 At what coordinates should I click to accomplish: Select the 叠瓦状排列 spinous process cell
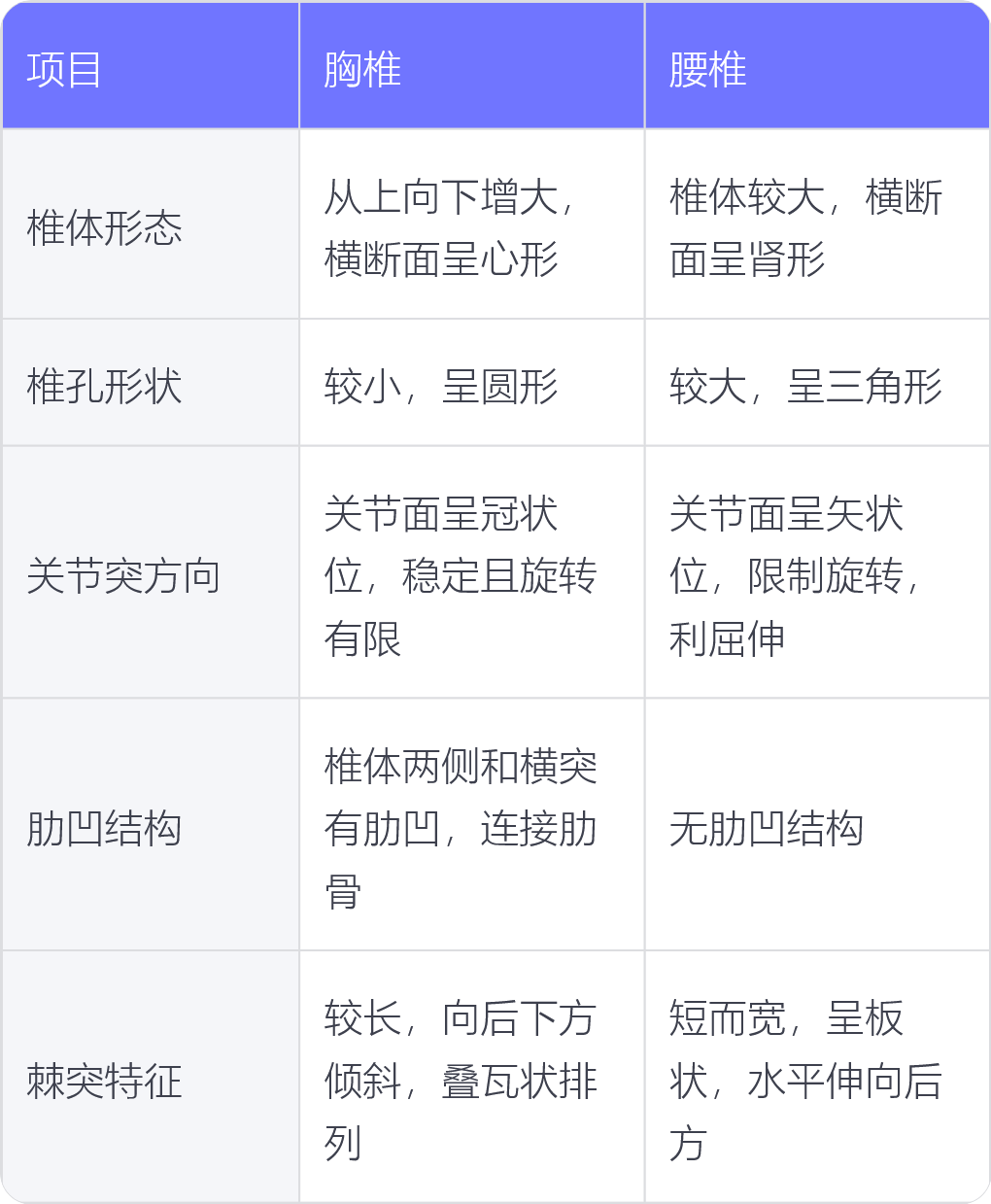click(x=472, y=1077)
